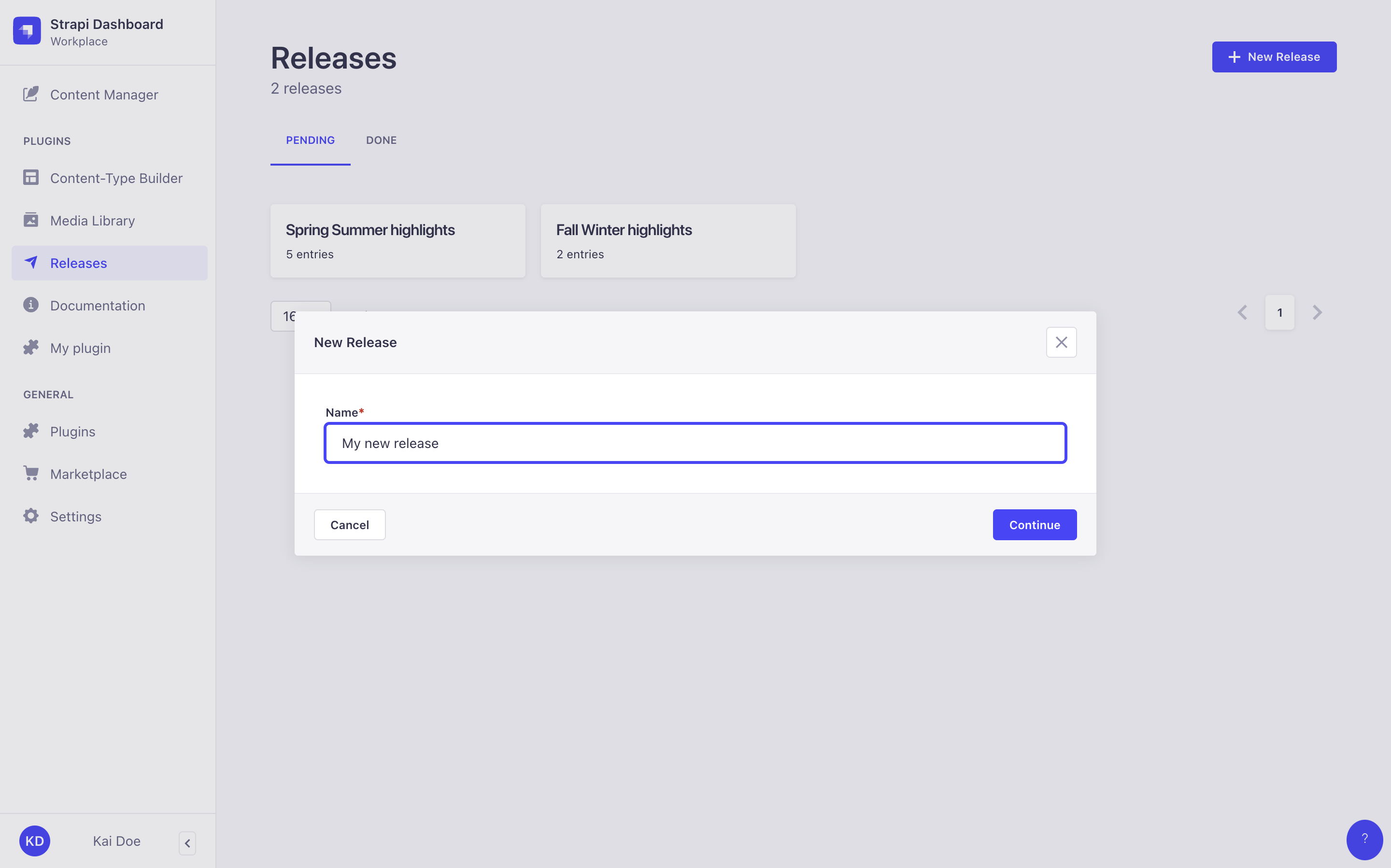This screenshot has width=1391, height=868.
Task: Open the Marketplace
Action: click(x=88, y=474)
